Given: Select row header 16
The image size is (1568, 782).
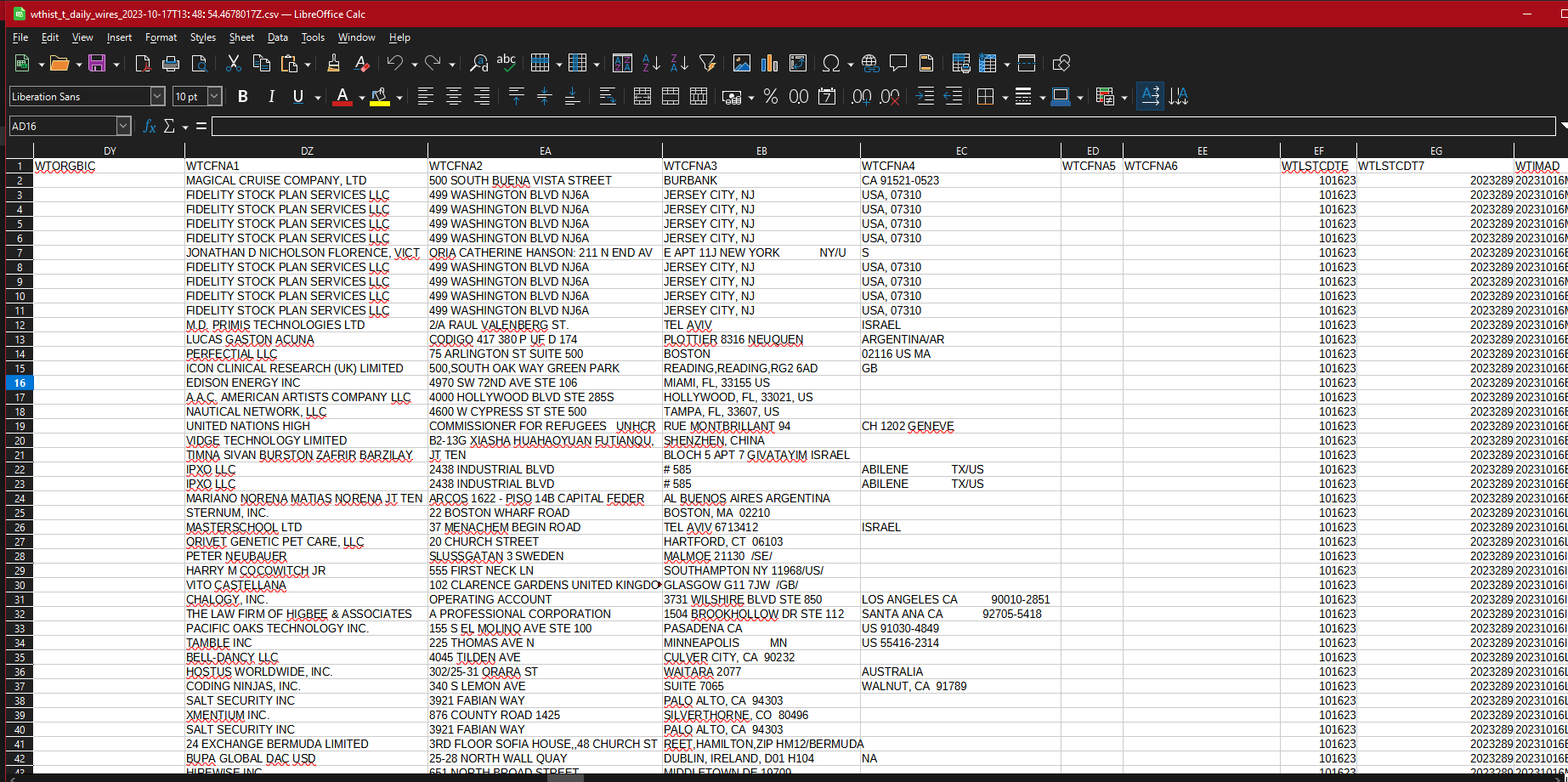Looking at the screenshot, I should click(x=20, y=382).
